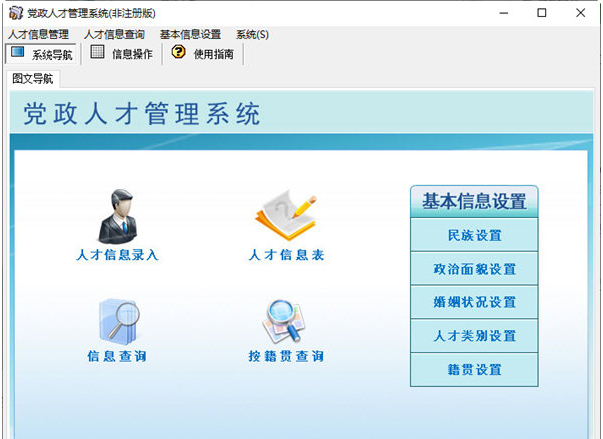Open the 籍贯设置 button

pos(474,370)
